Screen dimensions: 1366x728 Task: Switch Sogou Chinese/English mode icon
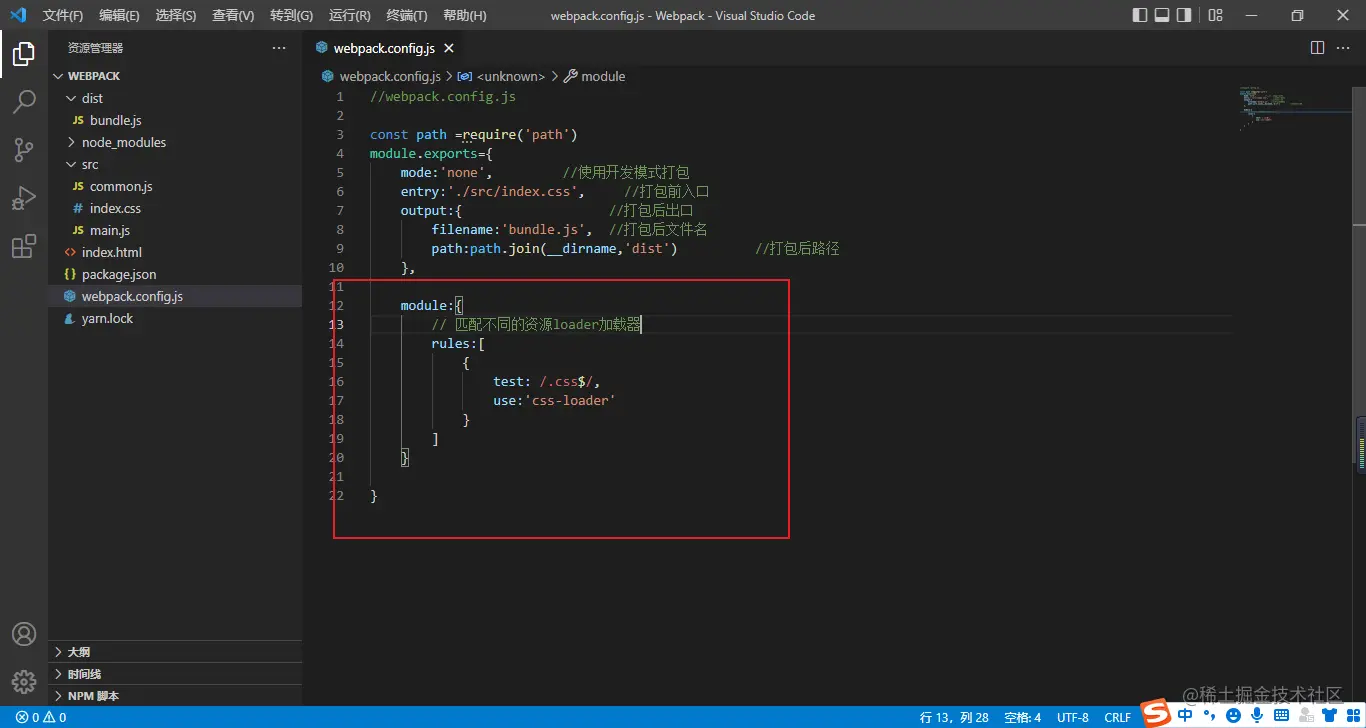1186,715
